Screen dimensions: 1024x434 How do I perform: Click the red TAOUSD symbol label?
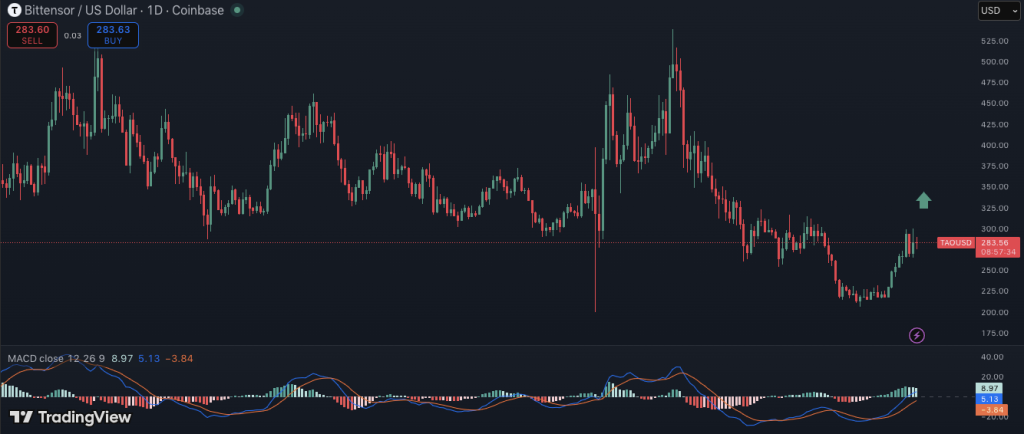(x=954, y=243)
